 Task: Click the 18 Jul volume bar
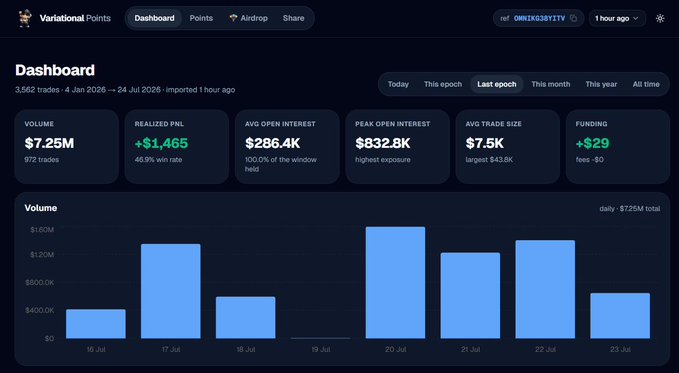[x=246, y=318]
